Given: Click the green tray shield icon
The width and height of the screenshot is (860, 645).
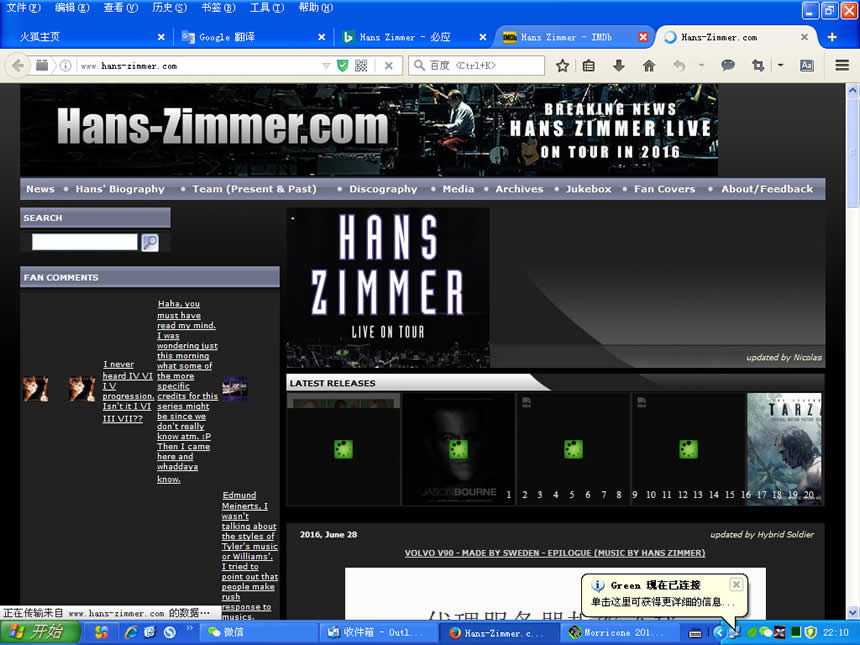Looking at the screenshot, I should [811, 632].
